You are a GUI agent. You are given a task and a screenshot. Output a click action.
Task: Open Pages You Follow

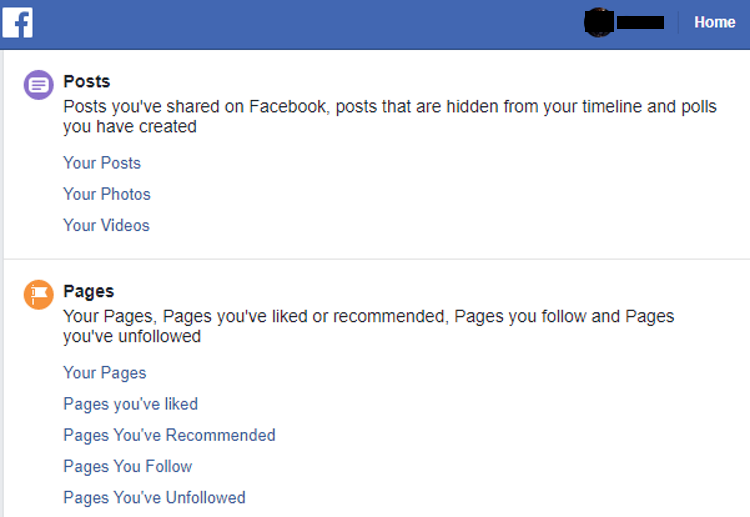point(128,466)
